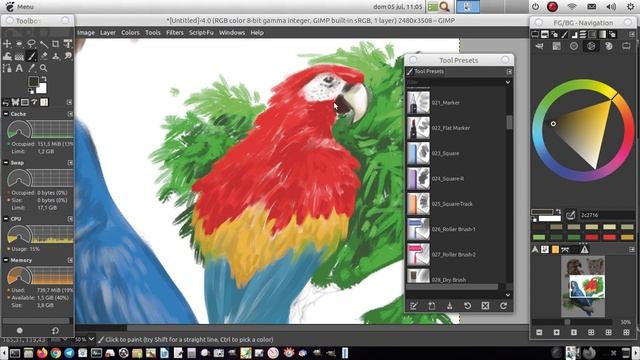640x360 pixels.
Task: Restore the selected tool preset
Action: pyautogui.click(x=467, y=306)
